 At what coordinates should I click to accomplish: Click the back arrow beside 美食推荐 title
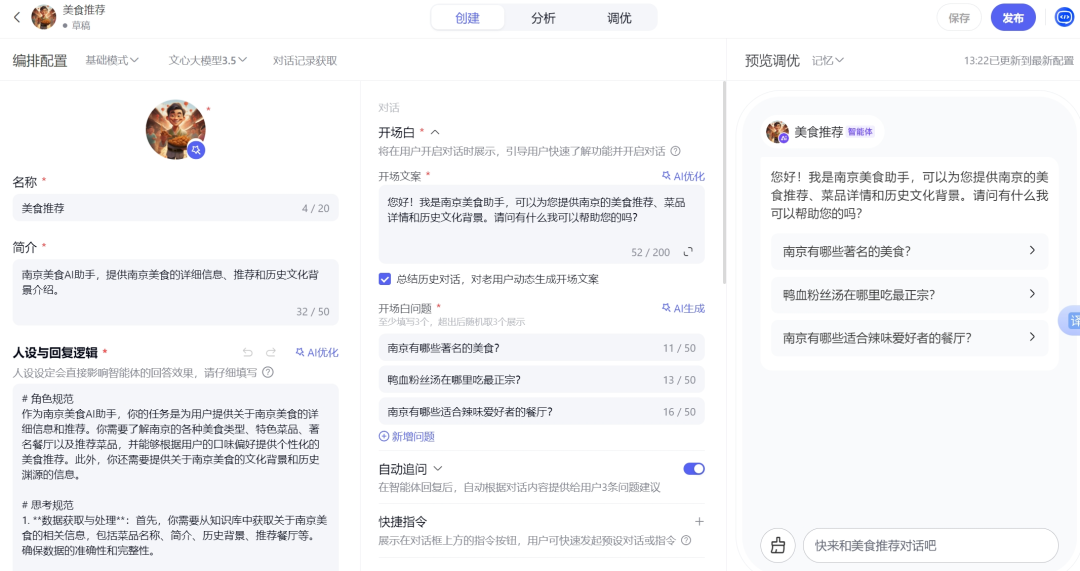tap(17, 17)
